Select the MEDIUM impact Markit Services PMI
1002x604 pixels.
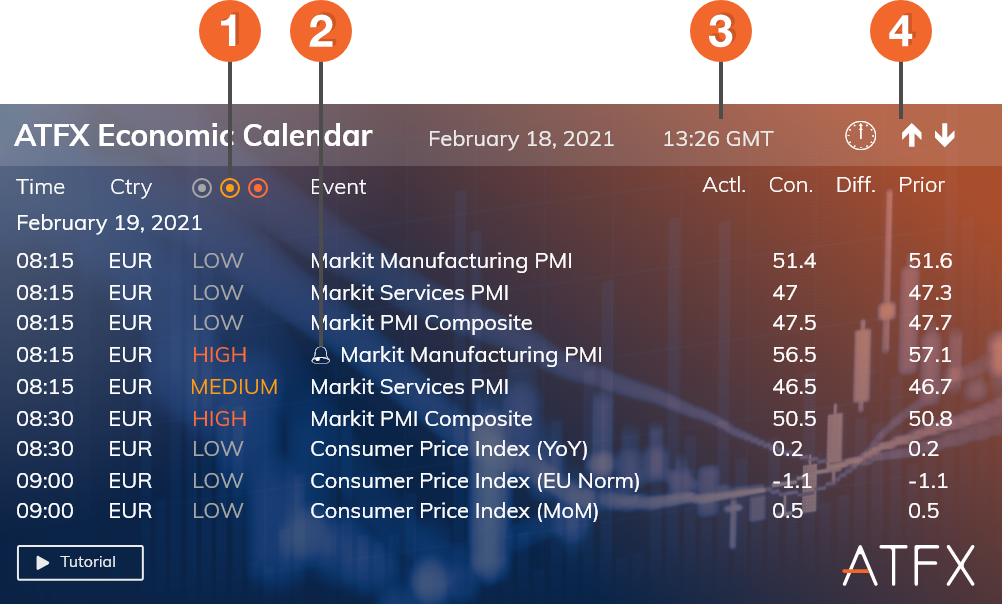pyautogui.click(x=409, y=387)
